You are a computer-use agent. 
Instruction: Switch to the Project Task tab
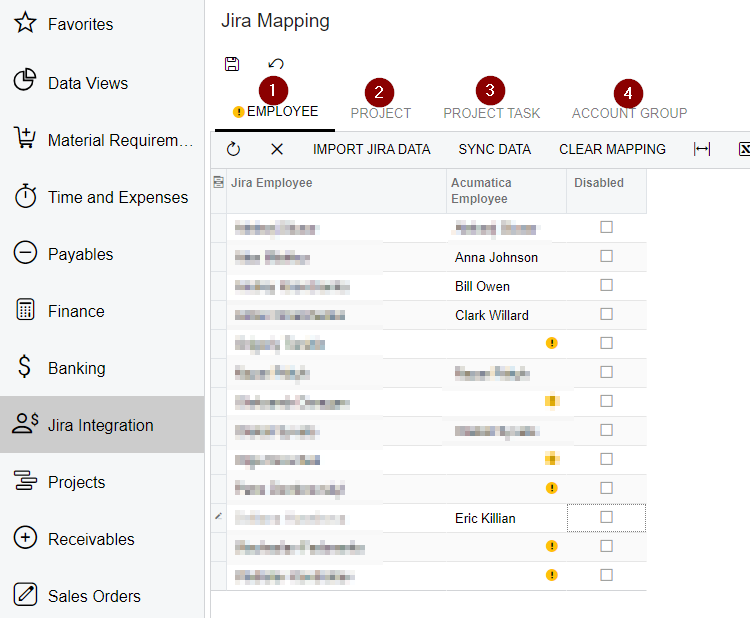(x=492, y=113)
